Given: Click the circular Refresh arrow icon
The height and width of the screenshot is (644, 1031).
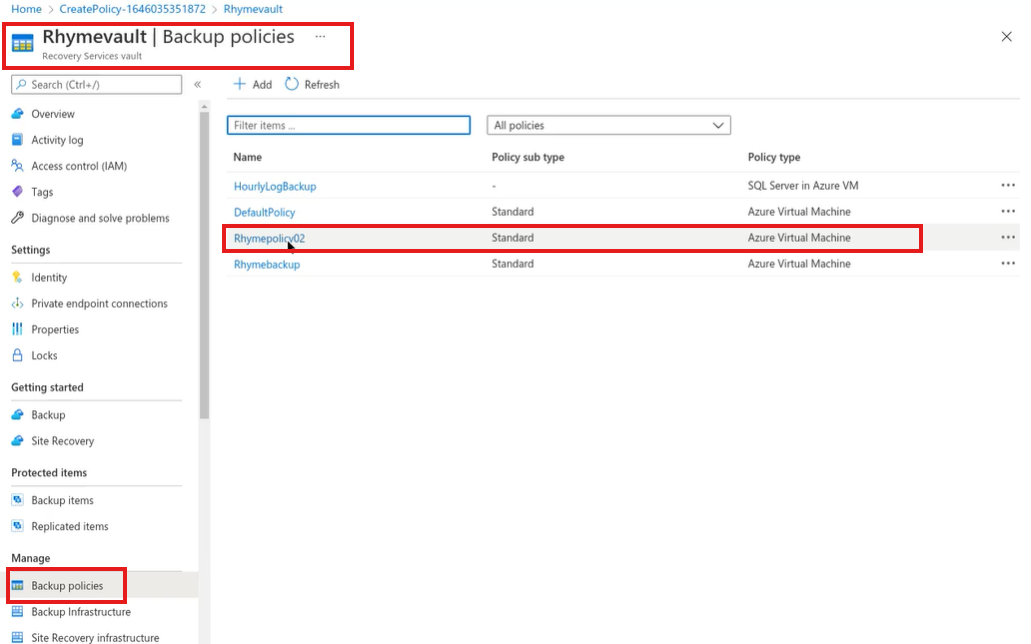Looking at the screenshot, I should (292, 84).
